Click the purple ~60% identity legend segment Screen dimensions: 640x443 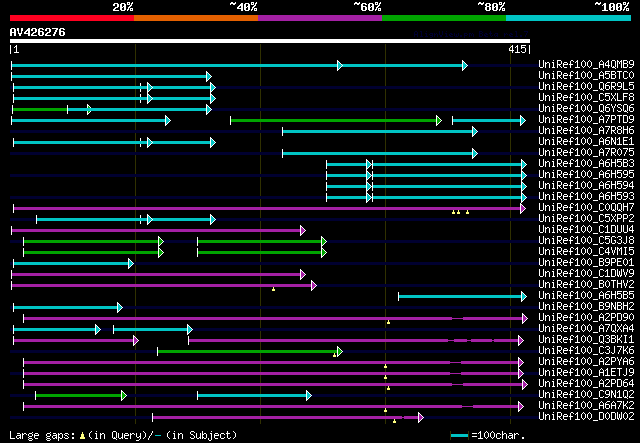point(320,18)
